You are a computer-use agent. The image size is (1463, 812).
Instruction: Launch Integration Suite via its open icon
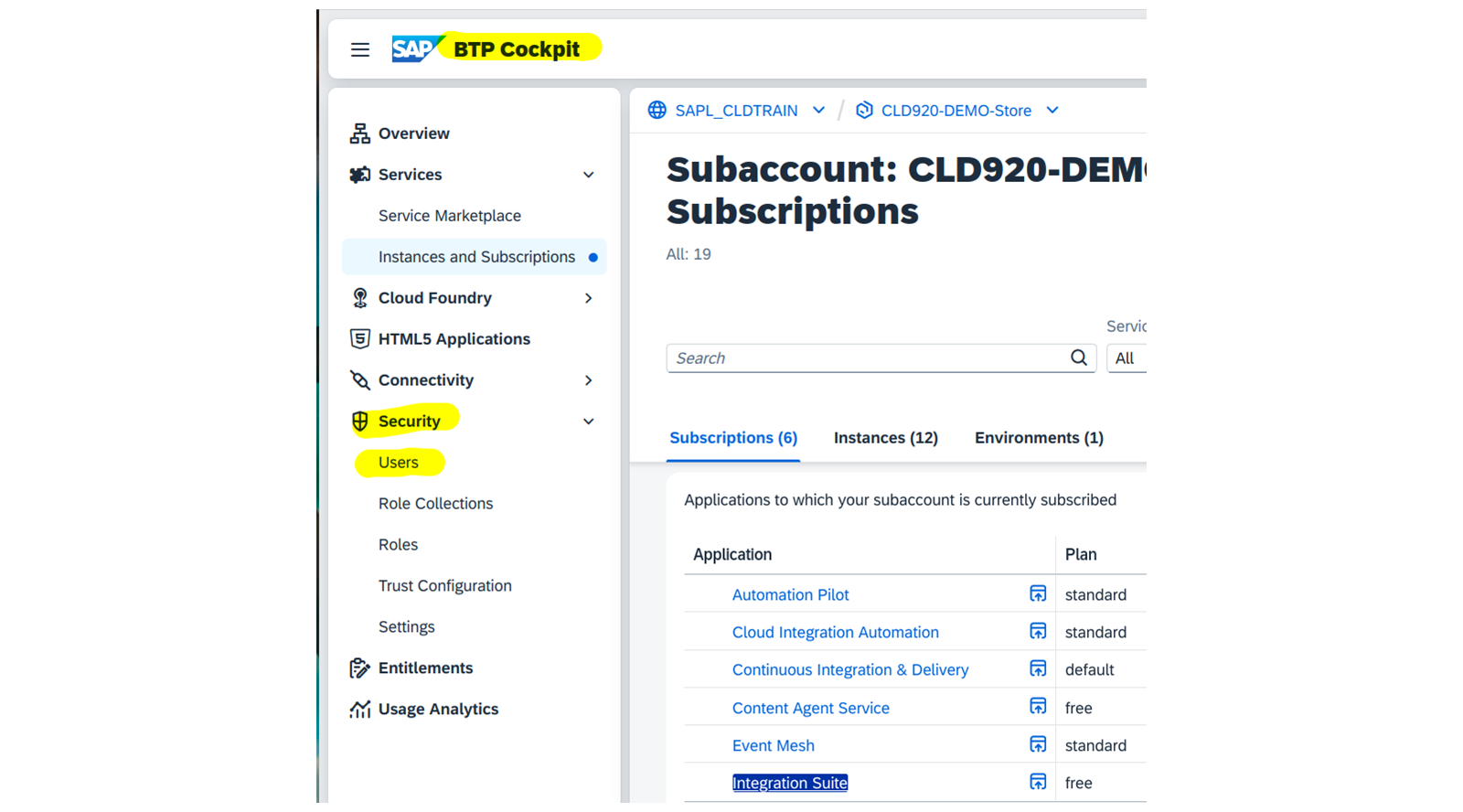(x=1038, y=783)
